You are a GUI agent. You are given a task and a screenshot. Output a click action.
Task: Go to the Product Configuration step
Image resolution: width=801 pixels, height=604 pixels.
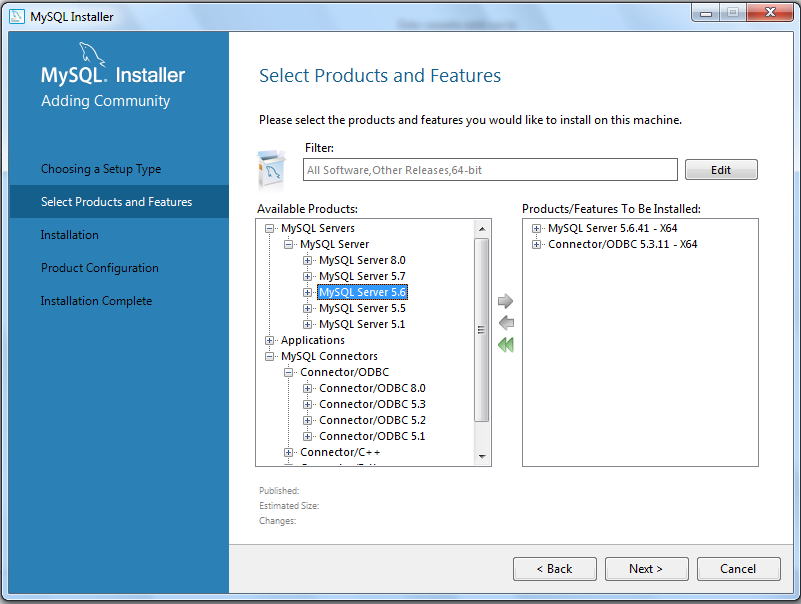(100, 268)
